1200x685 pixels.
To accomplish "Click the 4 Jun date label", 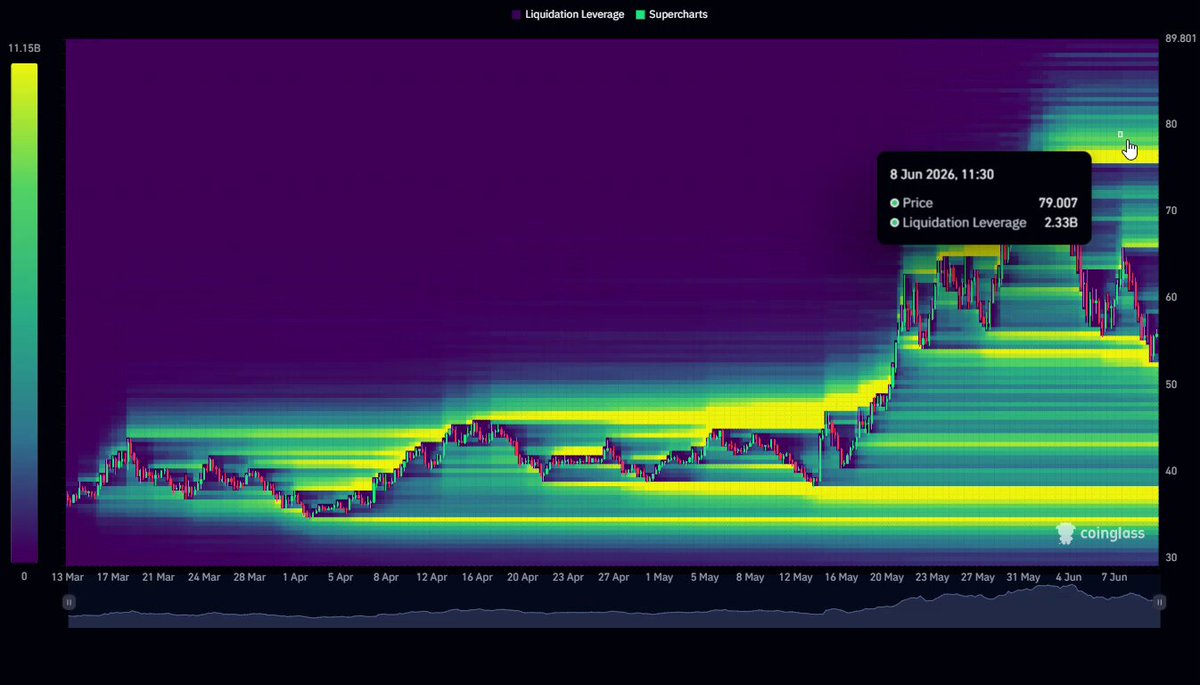I will pyautogui.click(x=1068, y=577).
